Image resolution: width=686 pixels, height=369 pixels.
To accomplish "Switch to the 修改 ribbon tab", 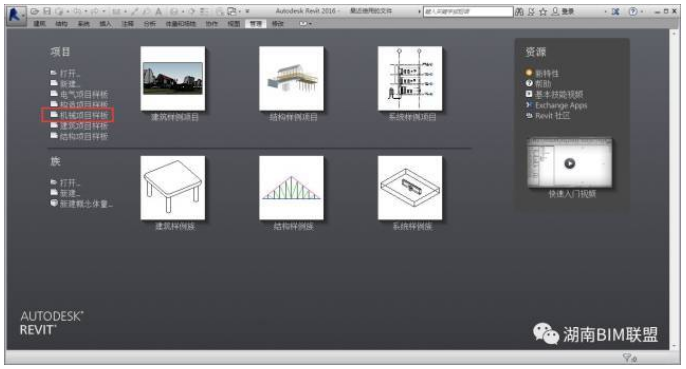I will tap(277, 24).
